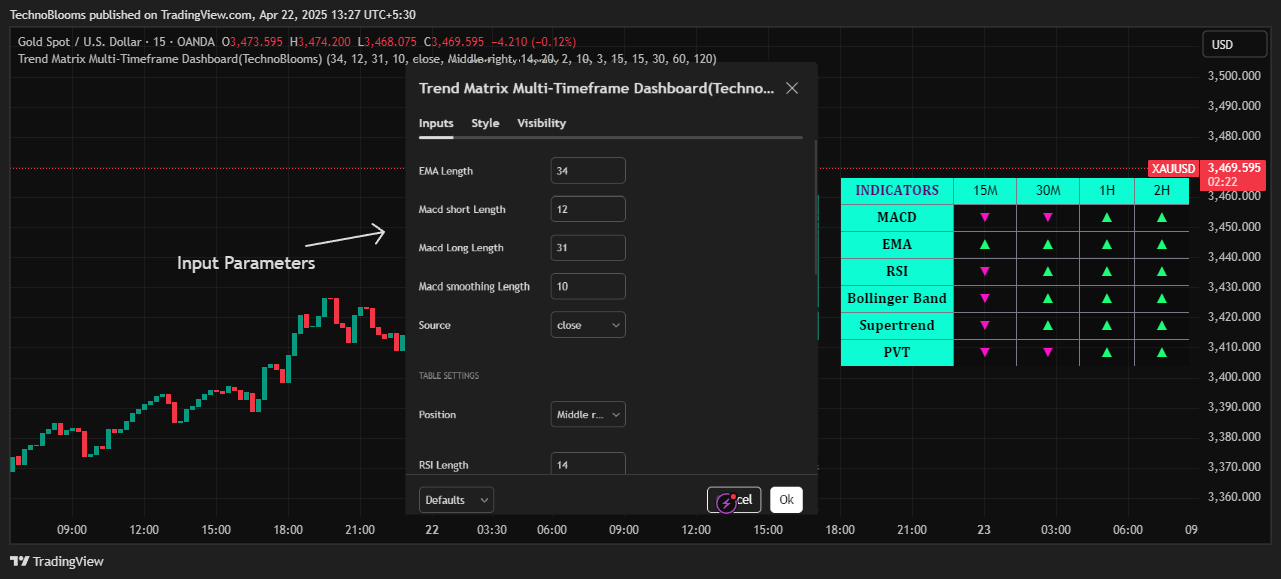Click the MACD row label in the table
Screen dimensions: 1281x579
click(897, 217)
